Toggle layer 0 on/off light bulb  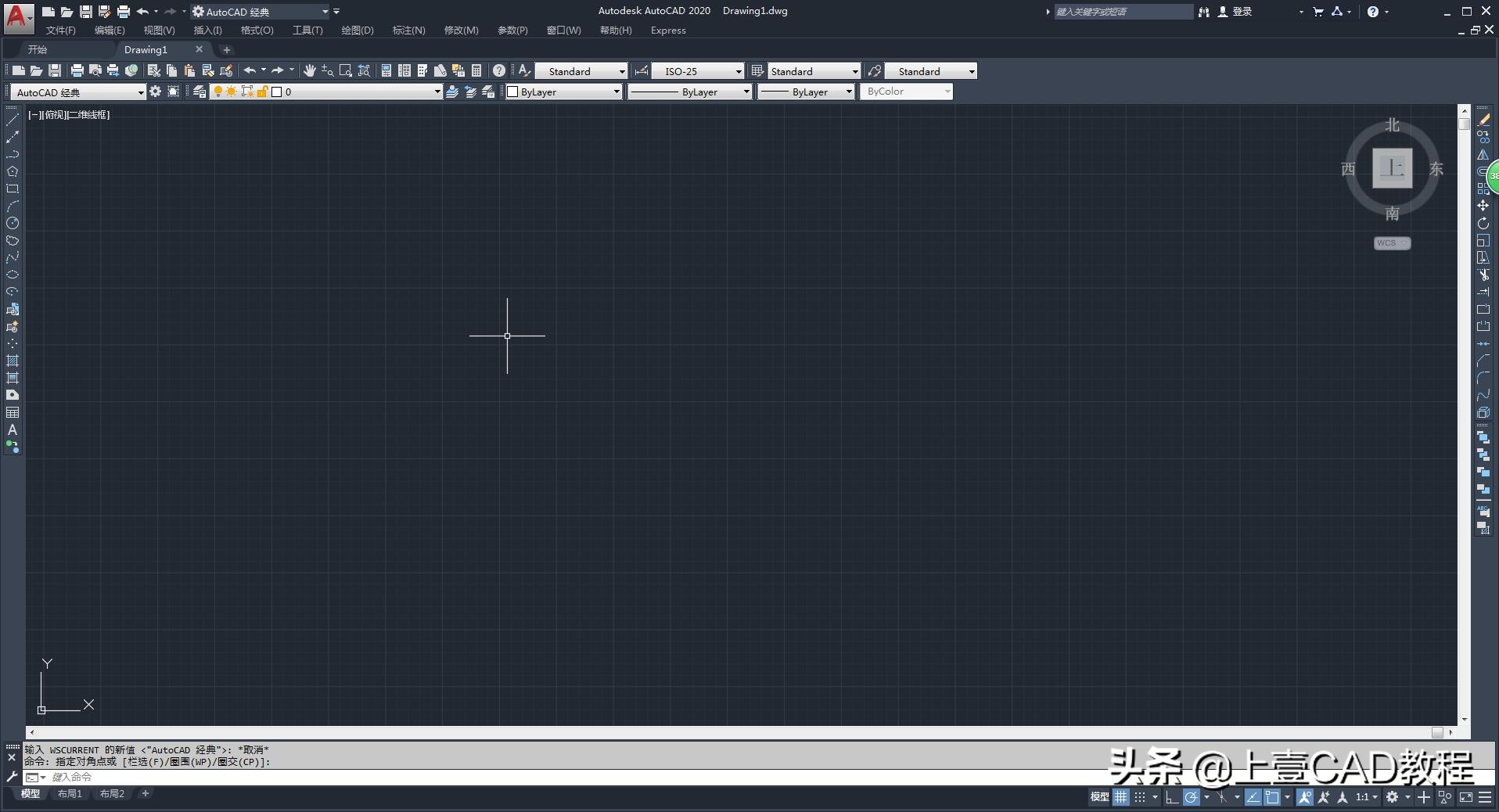pyautogui.click(x=218, y=92)
